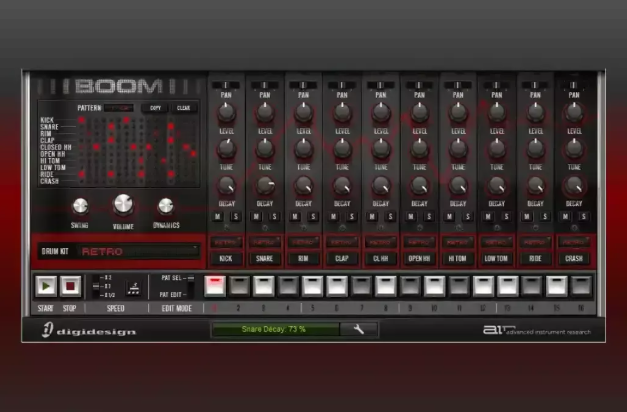The height and width of the screenshot is (412, 627).
Task: Toggle step button 3
Action: pos(264,286)
